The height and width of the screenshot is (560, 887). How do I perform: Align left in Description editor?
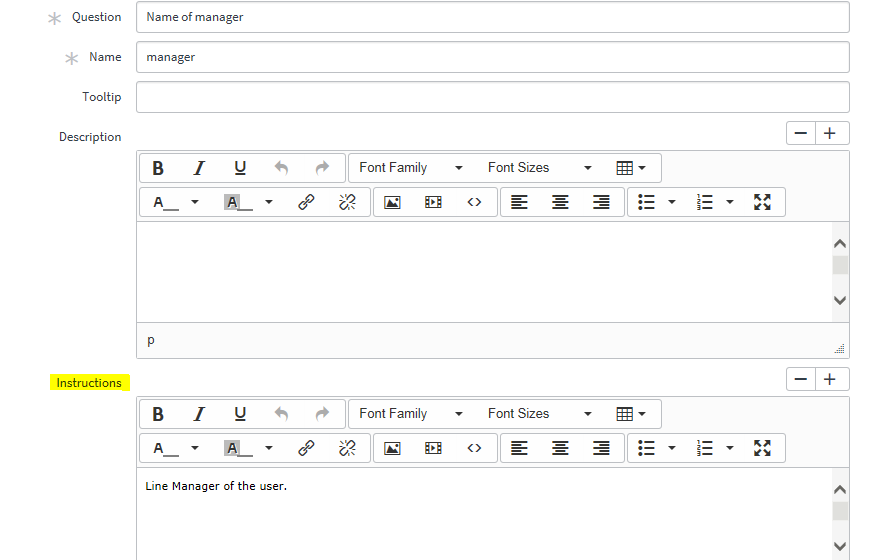point(519,202)
